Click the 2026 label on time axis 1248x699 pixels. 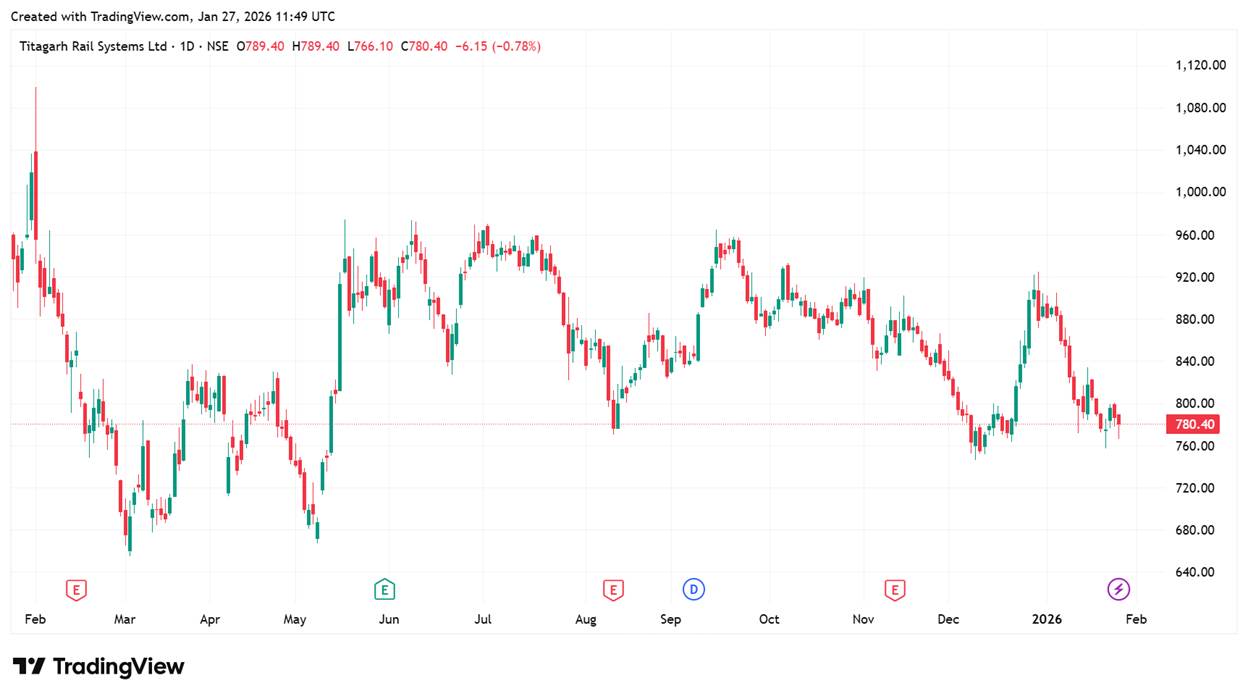(x=1047, y=620)
